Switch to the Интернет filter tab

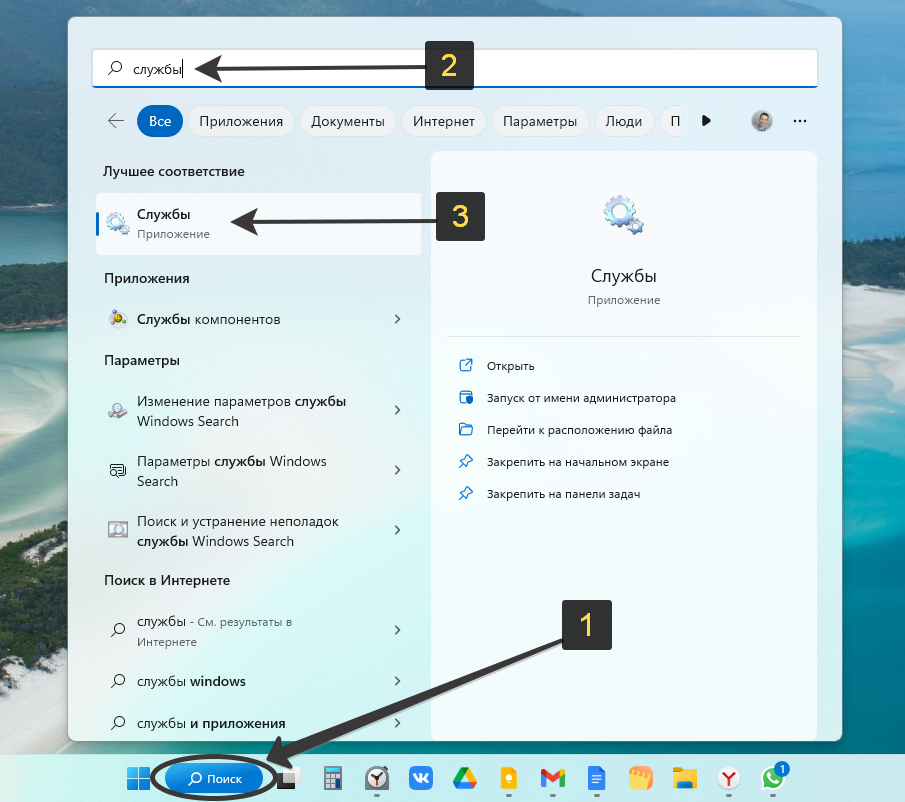pyautogui.click(x=443, y=121)
